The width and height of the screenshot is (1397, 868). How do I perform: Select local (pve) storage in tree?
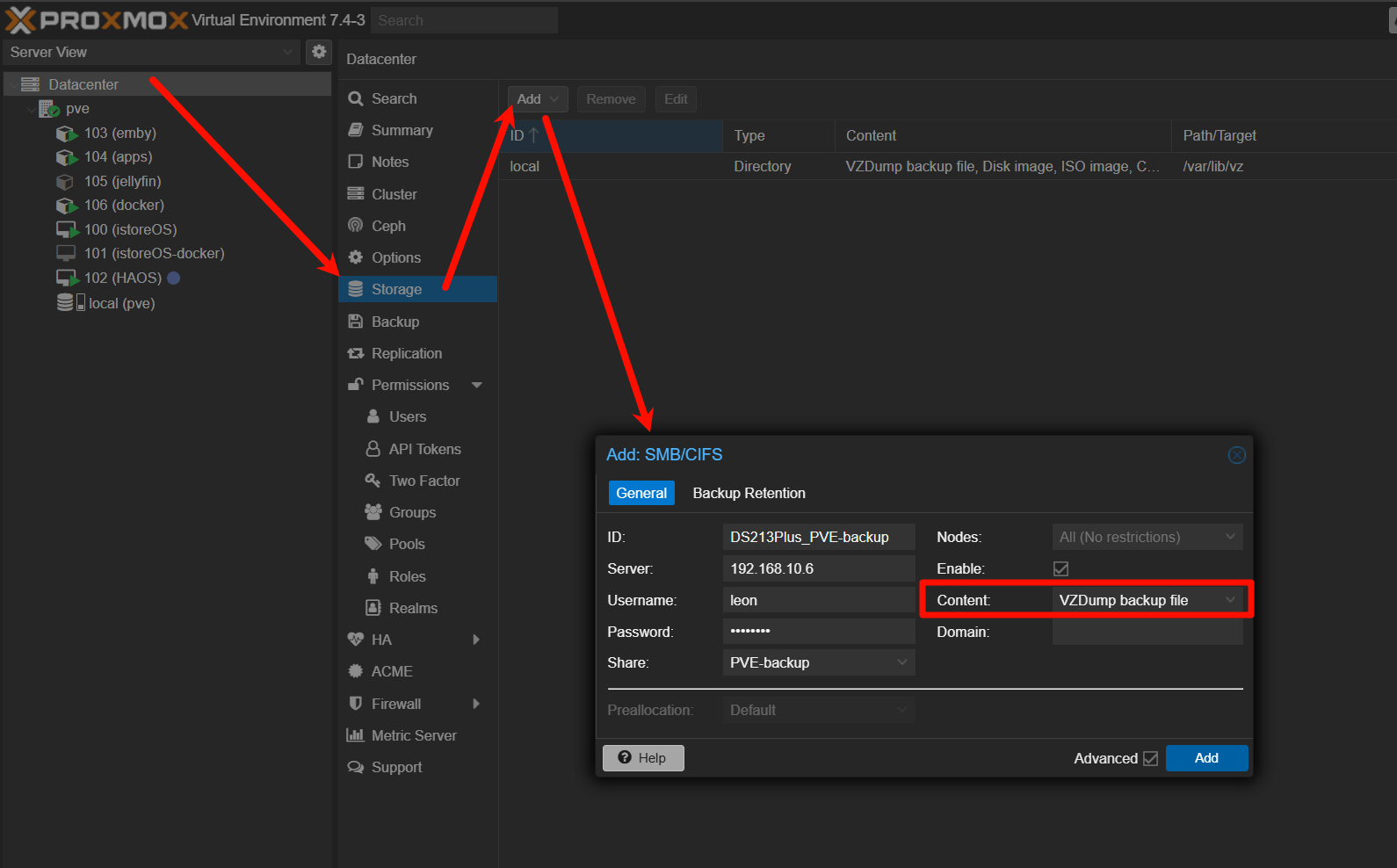click(121, 303)
